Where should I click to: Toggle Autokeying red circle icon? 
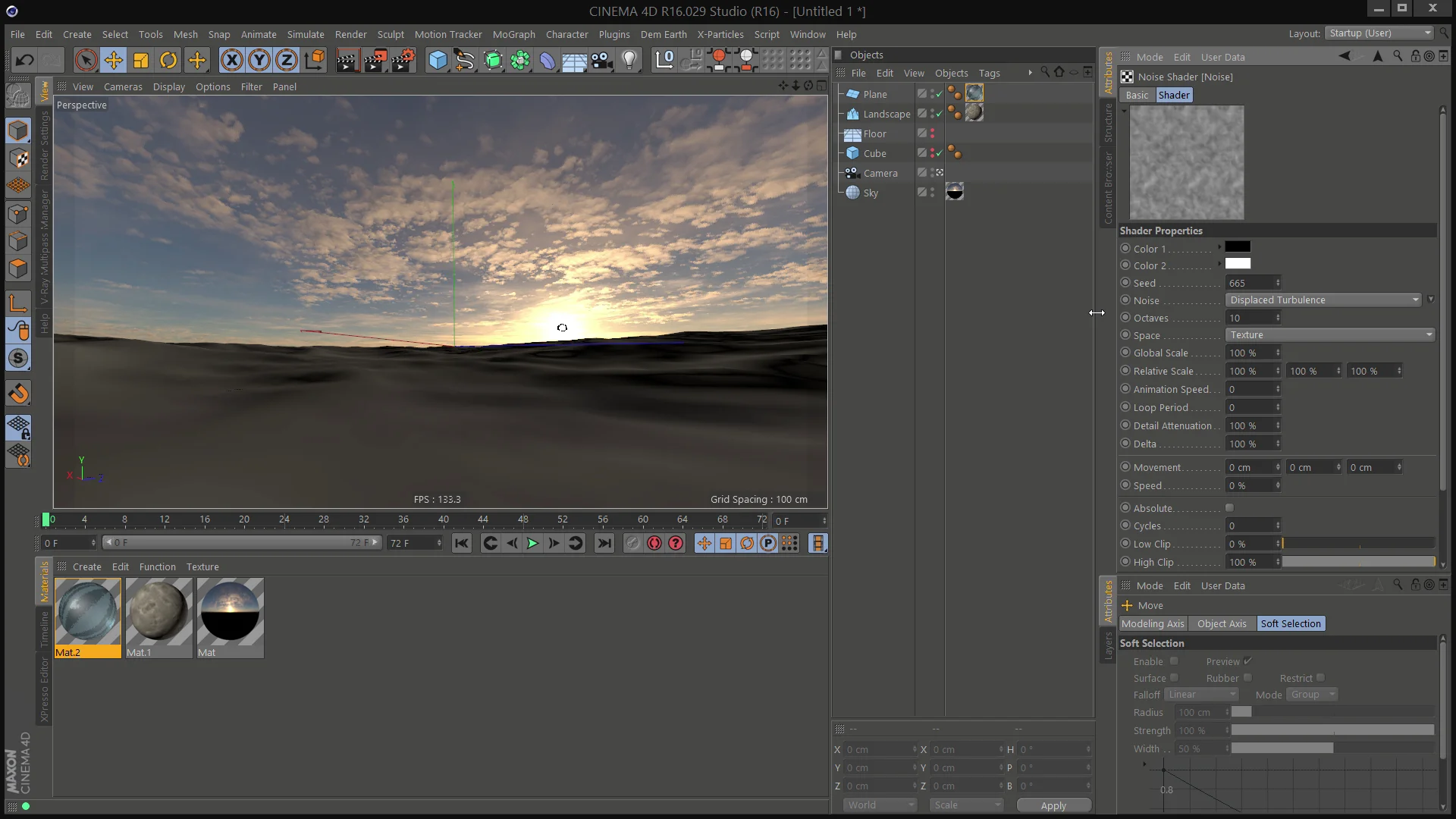[654, 543]
